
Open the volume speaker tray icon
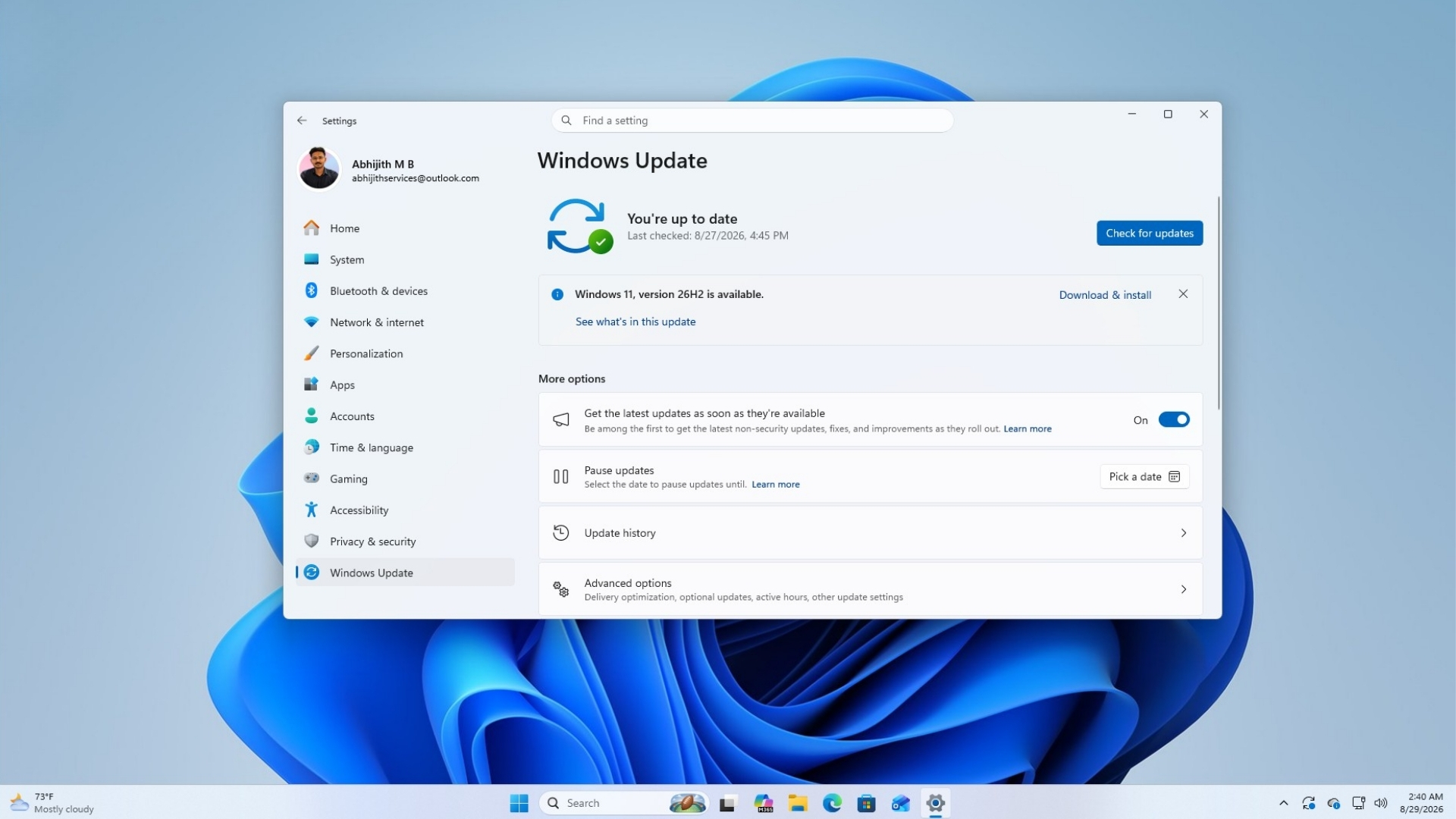[1381, 803]
